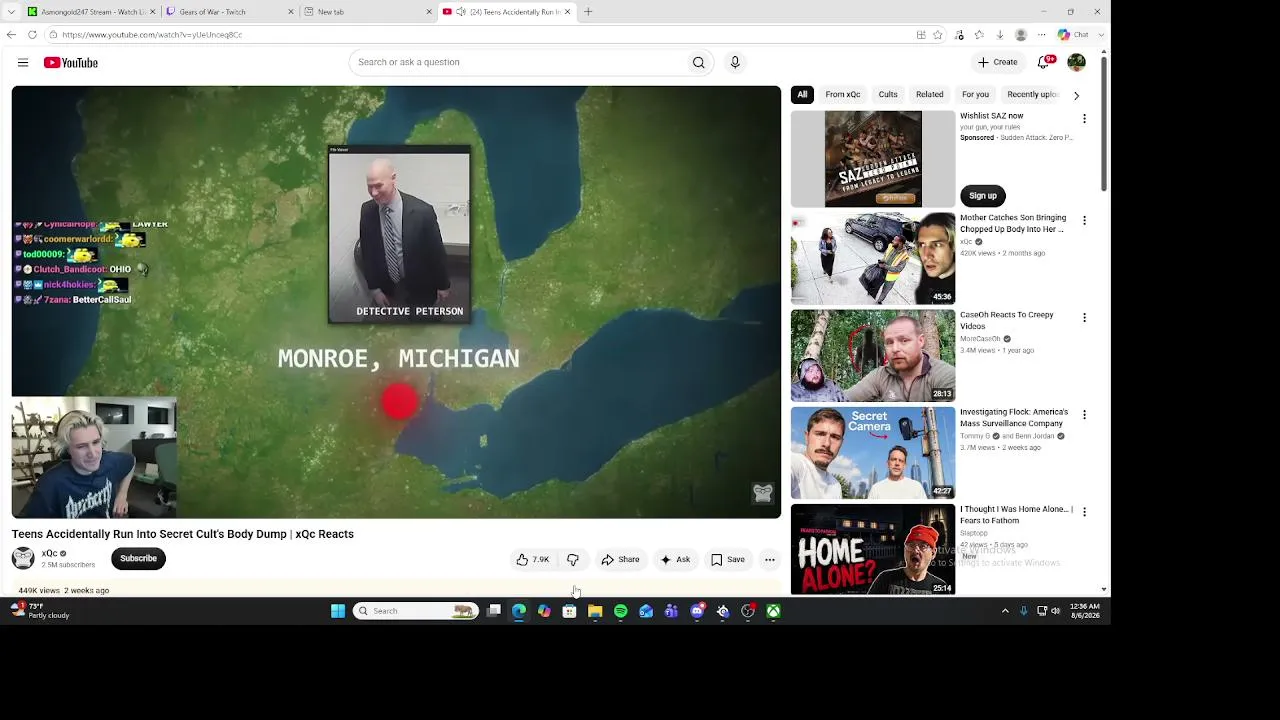Open Microsoft Teams from the taskbar
This screenshot has height=720, width=1280.
pos(671,611)
